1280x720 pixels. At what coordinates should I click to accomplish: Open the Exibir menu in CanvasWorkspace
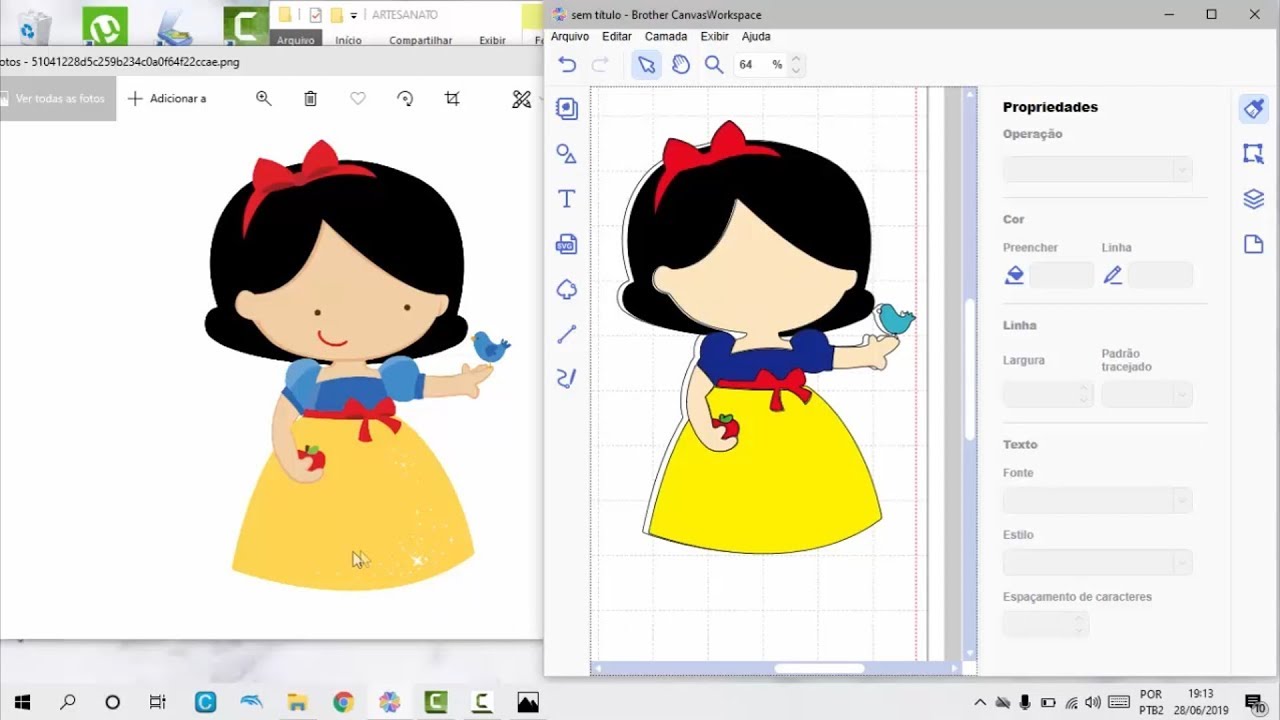[714, 36]
